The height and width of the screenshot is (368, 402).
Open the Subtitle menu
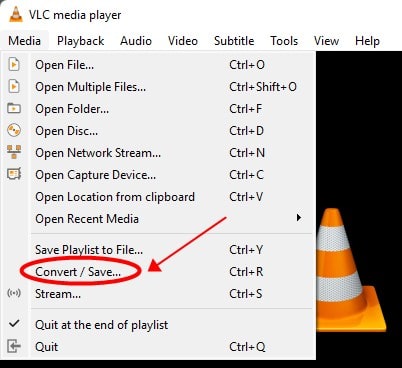click(234, 41)
